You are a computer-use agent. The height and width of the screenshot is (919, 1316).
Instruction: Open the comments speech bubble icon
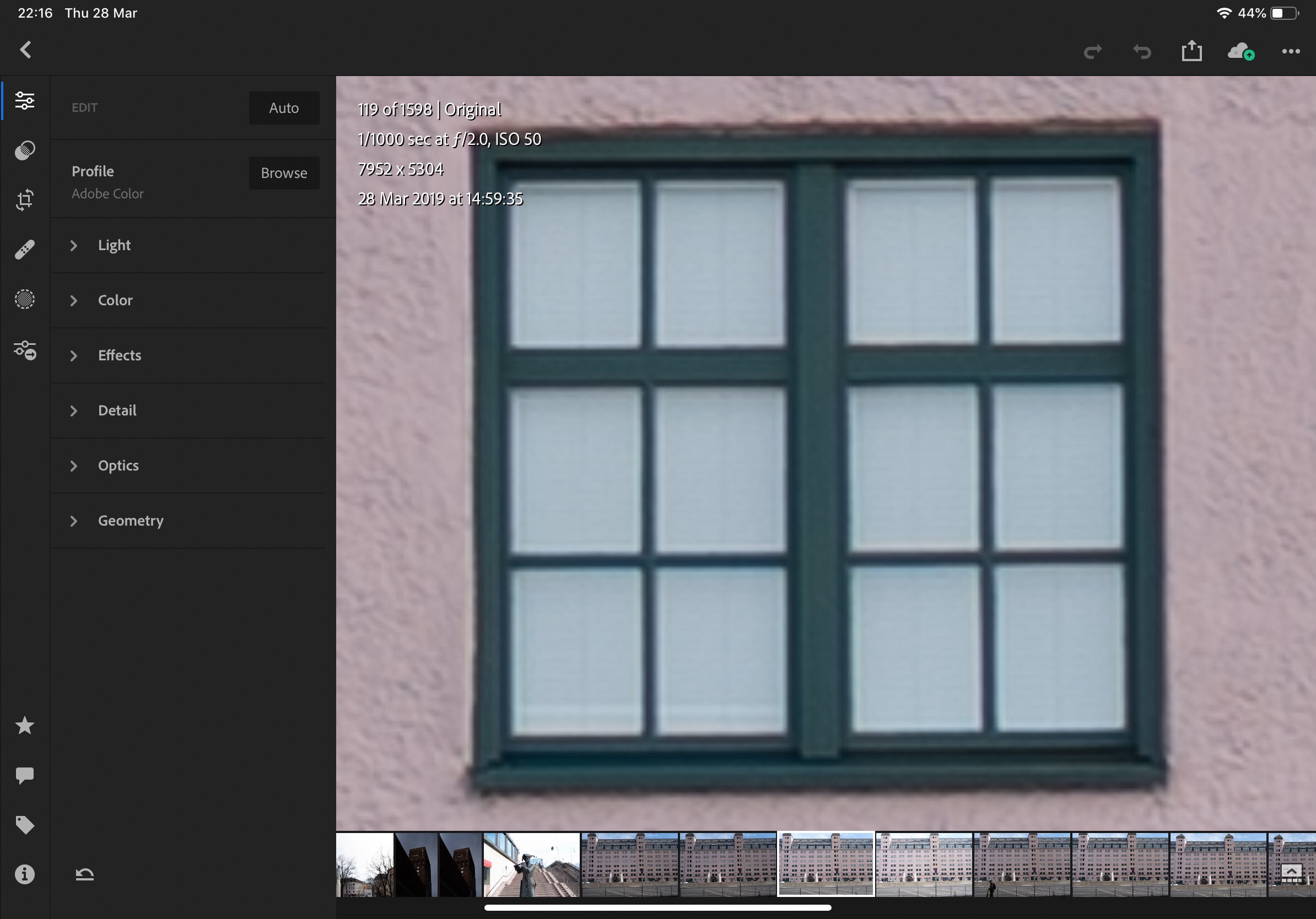(25, 775)
